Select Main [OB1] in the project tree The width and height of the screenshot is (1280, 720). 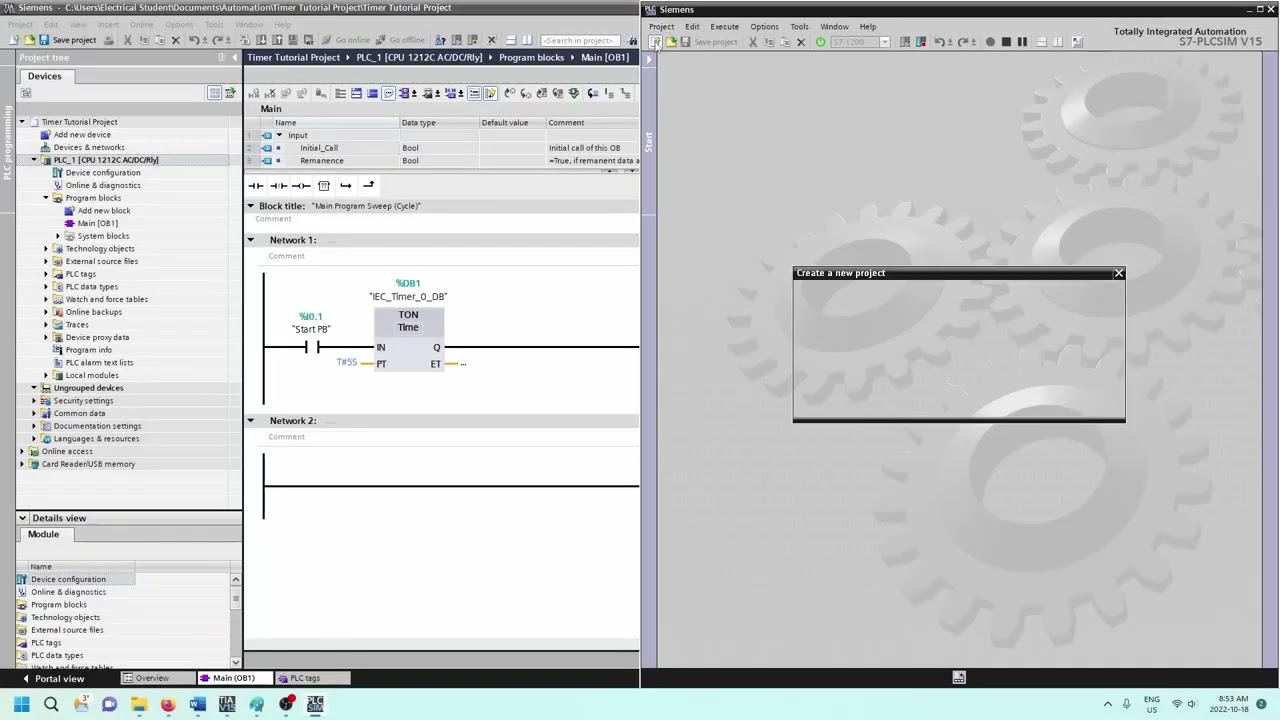click(x=97, y=223)
